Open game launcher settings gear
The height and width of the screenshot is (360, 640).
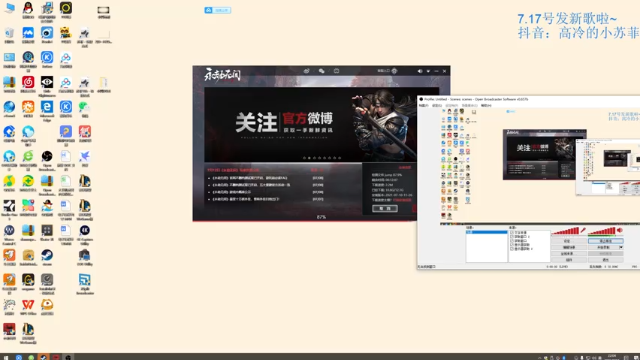click(x=394, y=71)
